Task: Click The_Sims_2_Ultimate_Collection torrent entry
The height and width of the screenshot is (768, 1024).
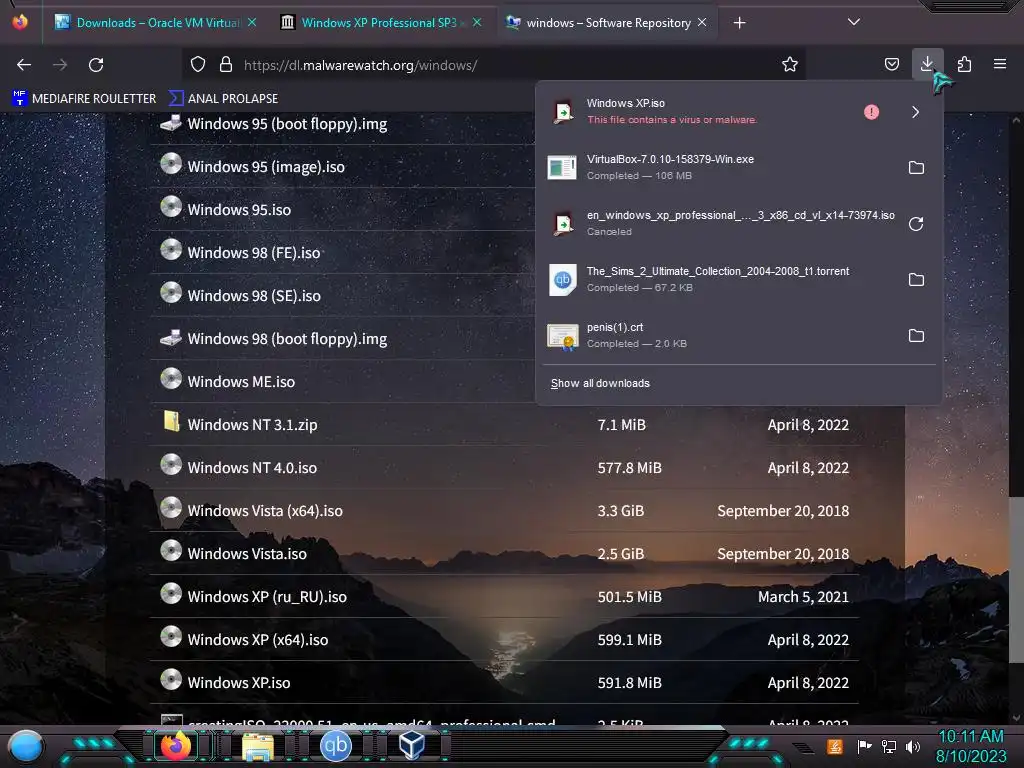Action: tap(720, 280)
